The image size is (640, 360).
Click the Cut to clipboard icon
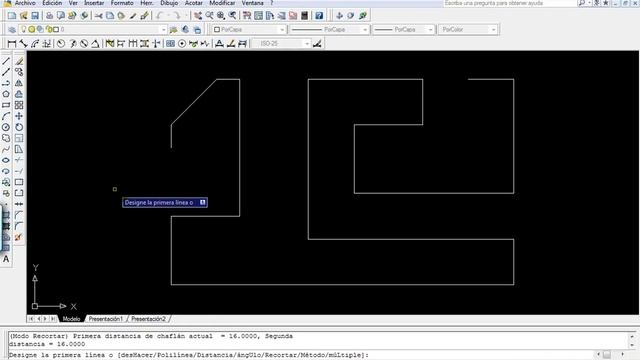(98, 16)
